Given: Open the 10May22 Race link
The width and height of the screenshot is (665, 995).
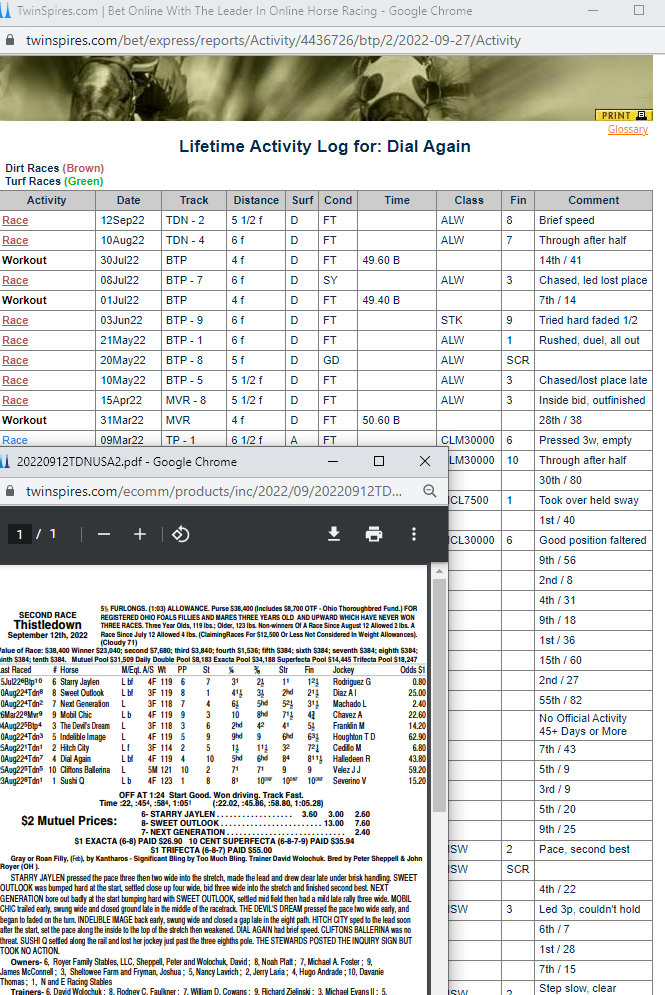Looking at the screenshot, I should click(15, 380).
